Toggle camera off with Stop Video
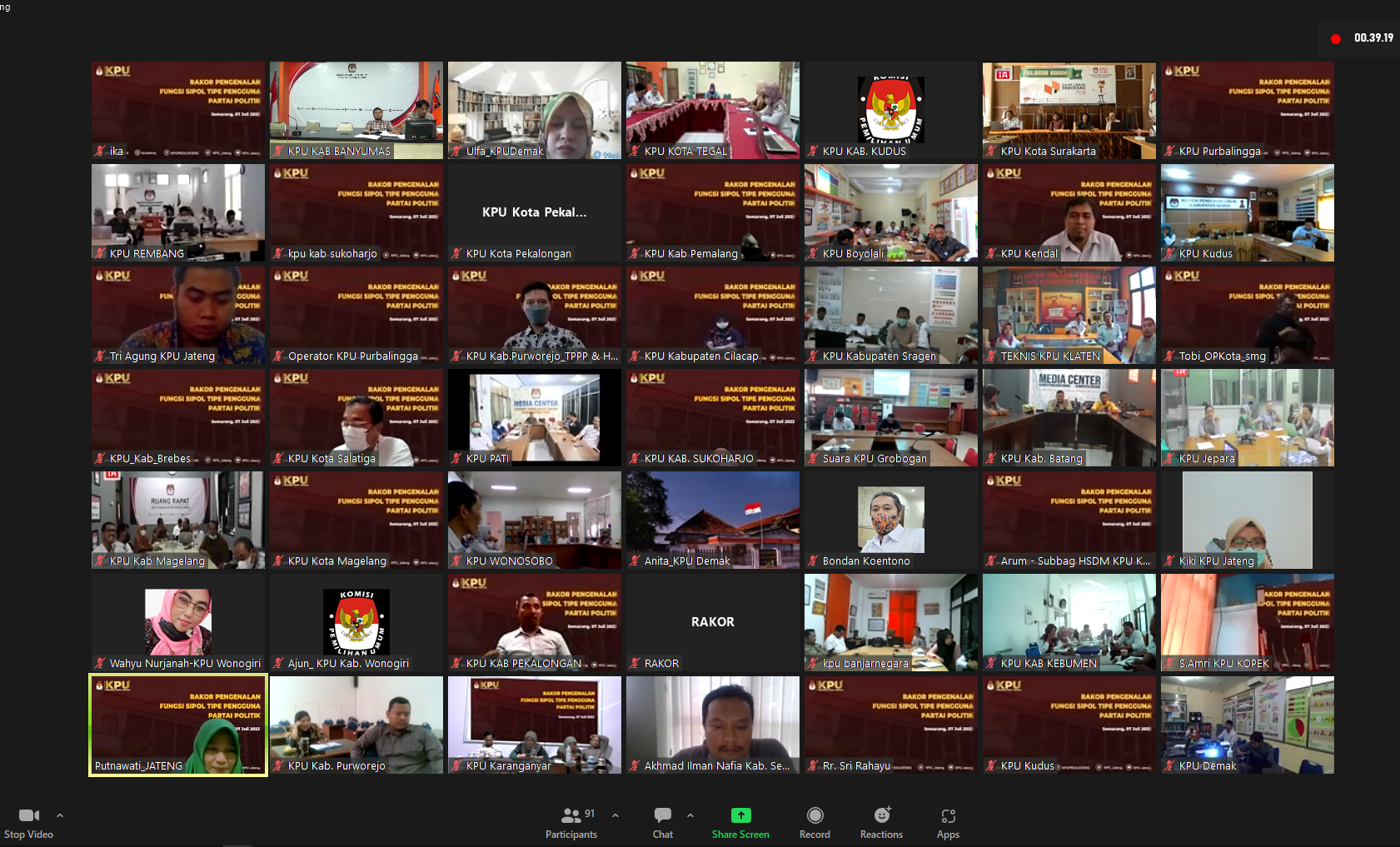1400x847 pixels. [x=28, y=815]
